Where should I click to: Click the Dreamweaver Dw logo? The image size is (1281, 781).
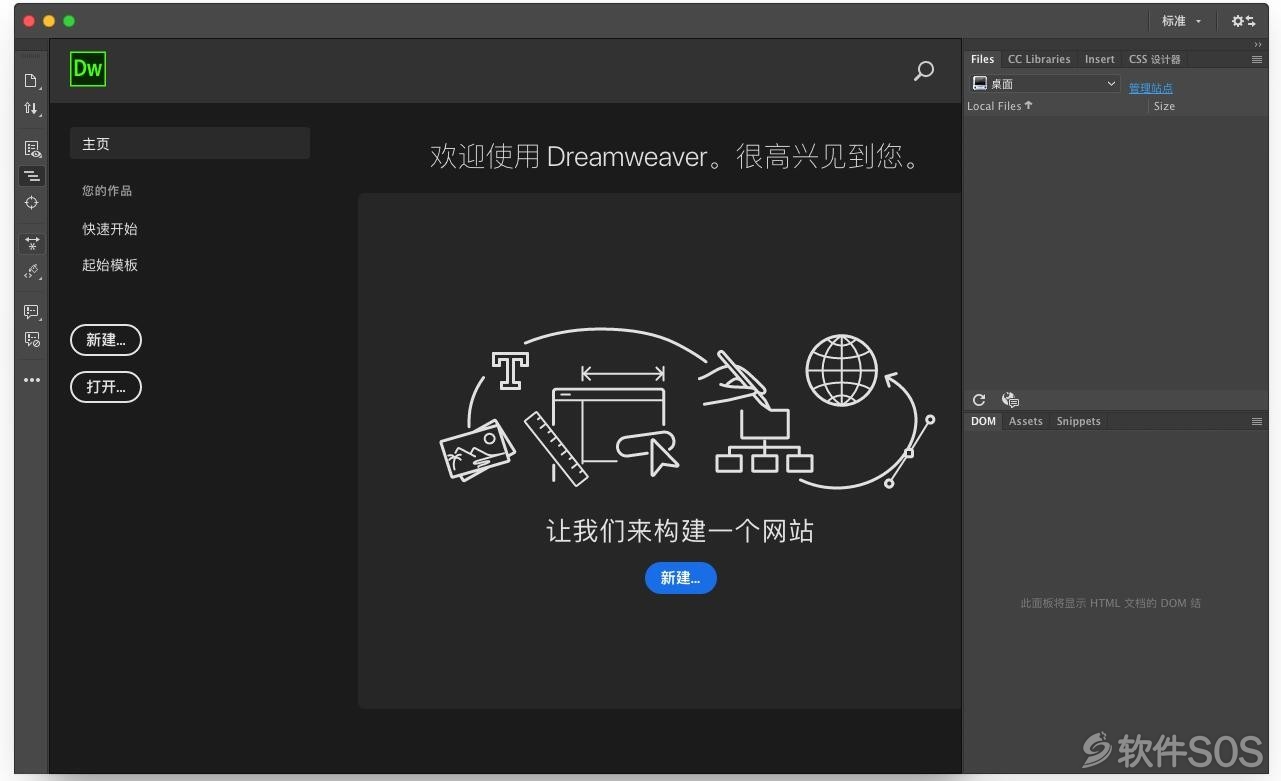click(88, 69)
